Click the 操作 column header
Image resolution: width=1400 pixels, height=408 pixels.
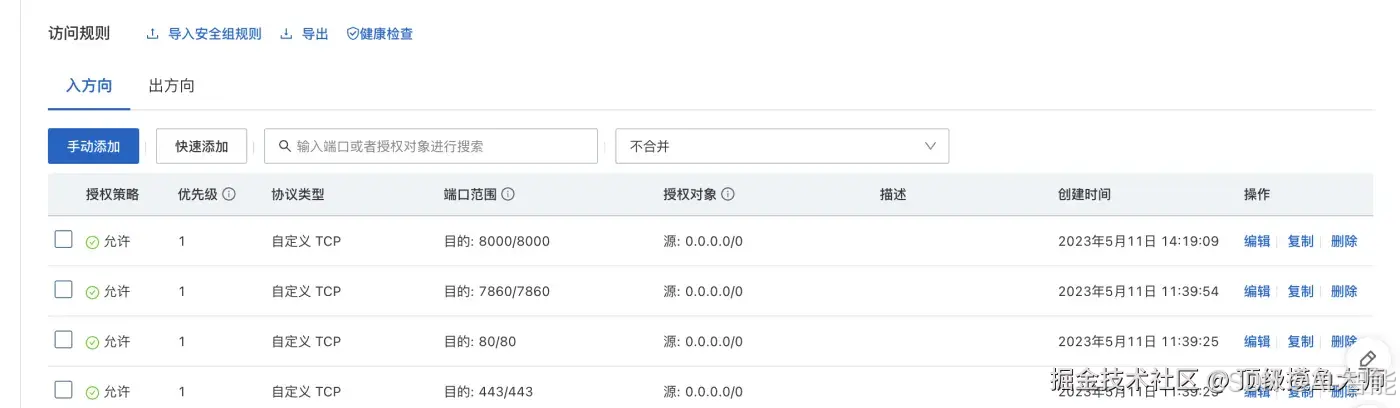(1257, 194)
